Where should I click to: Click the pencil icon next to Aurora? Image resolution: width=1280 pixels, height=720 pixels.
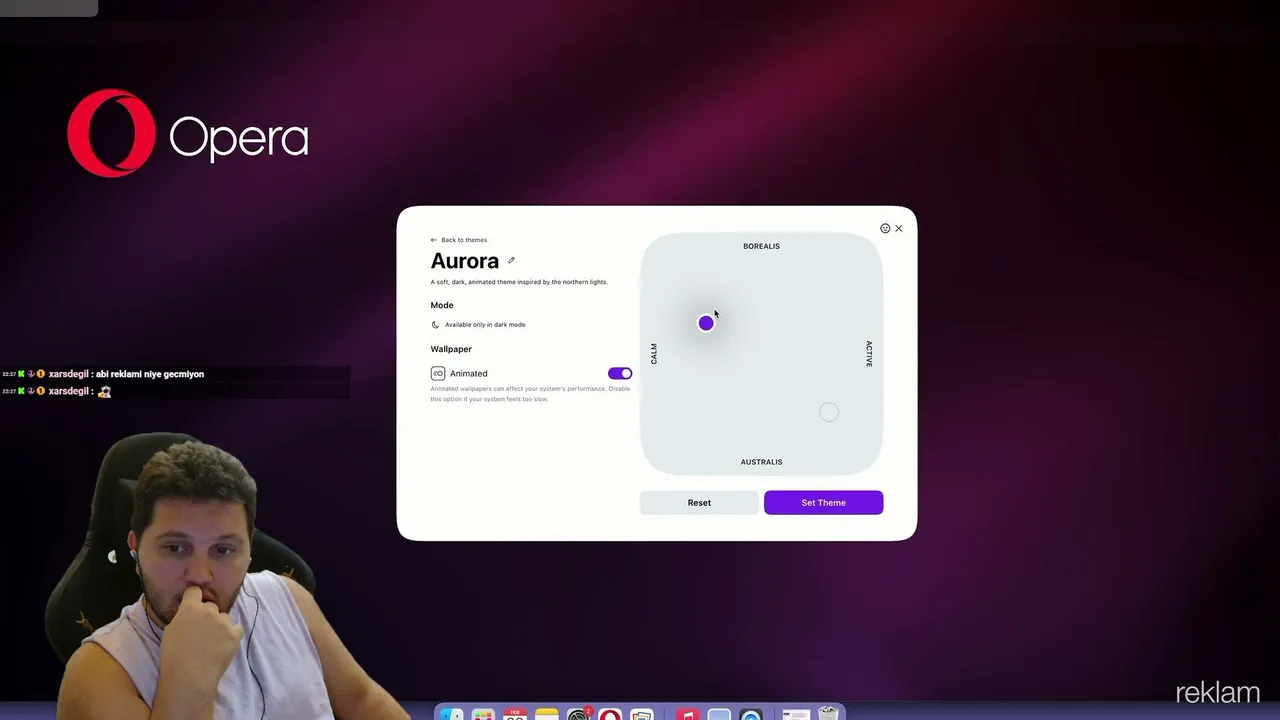[511, 260]
